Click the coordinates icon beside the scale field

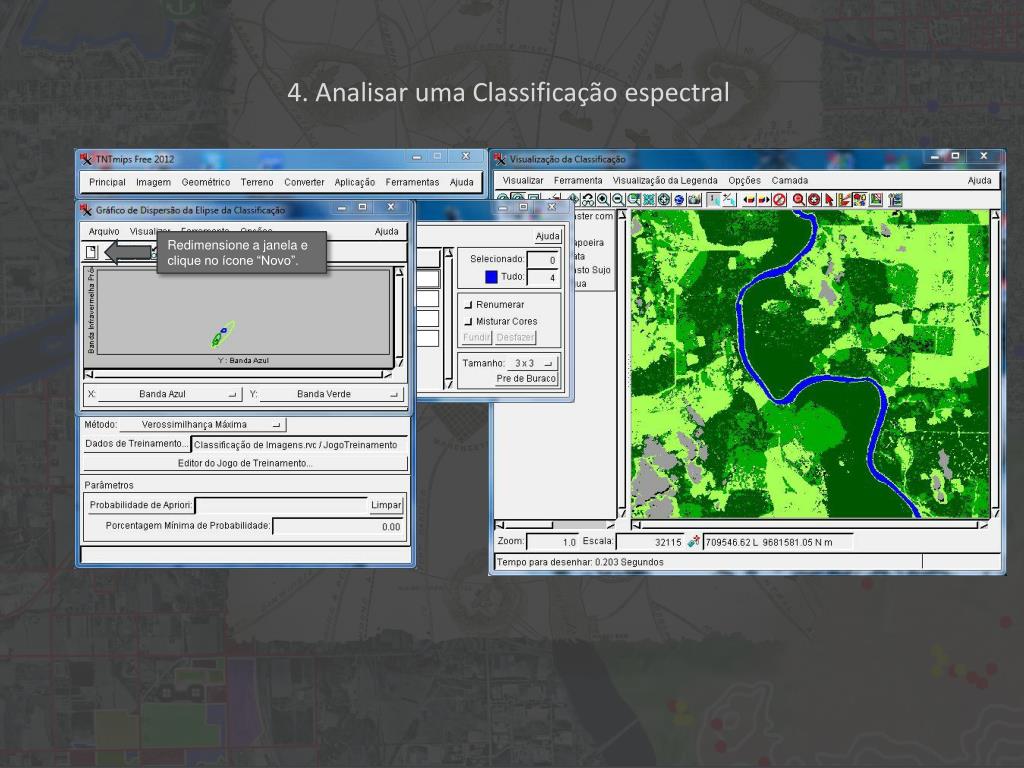coord(693,541)
